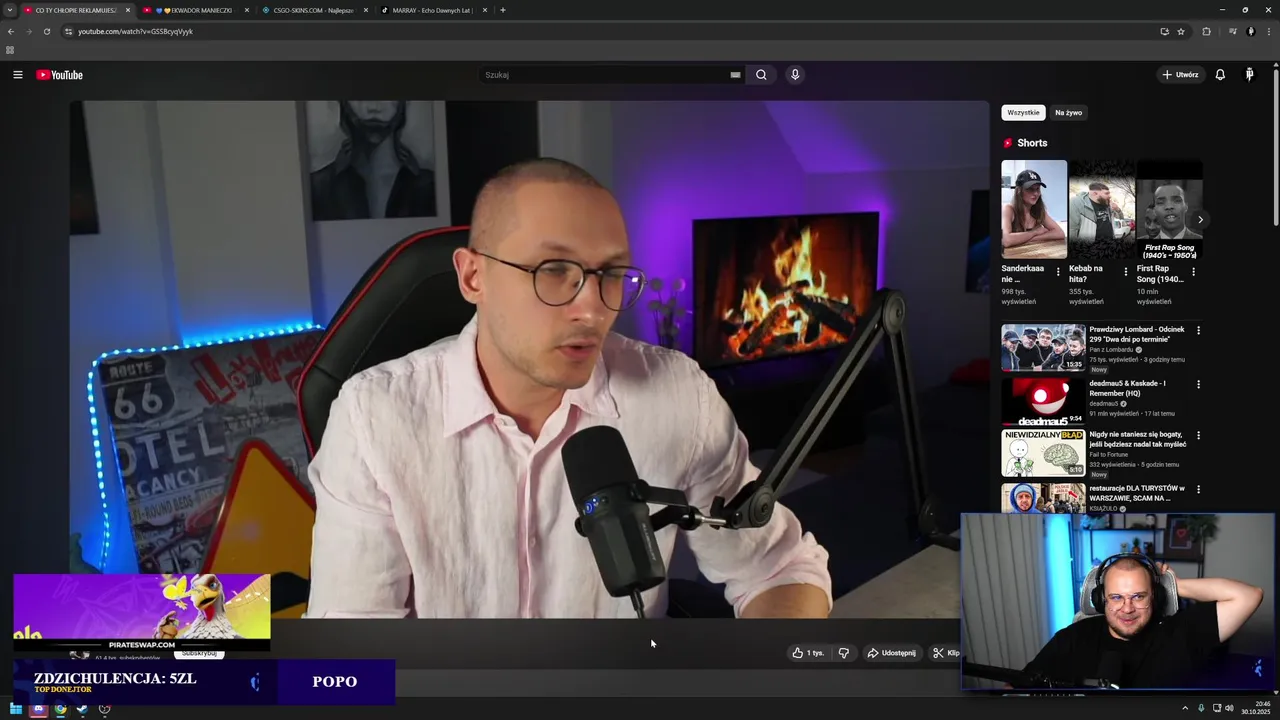Open the on-screen keyboard in search box
1280x720 pixels.
[735, 75]
